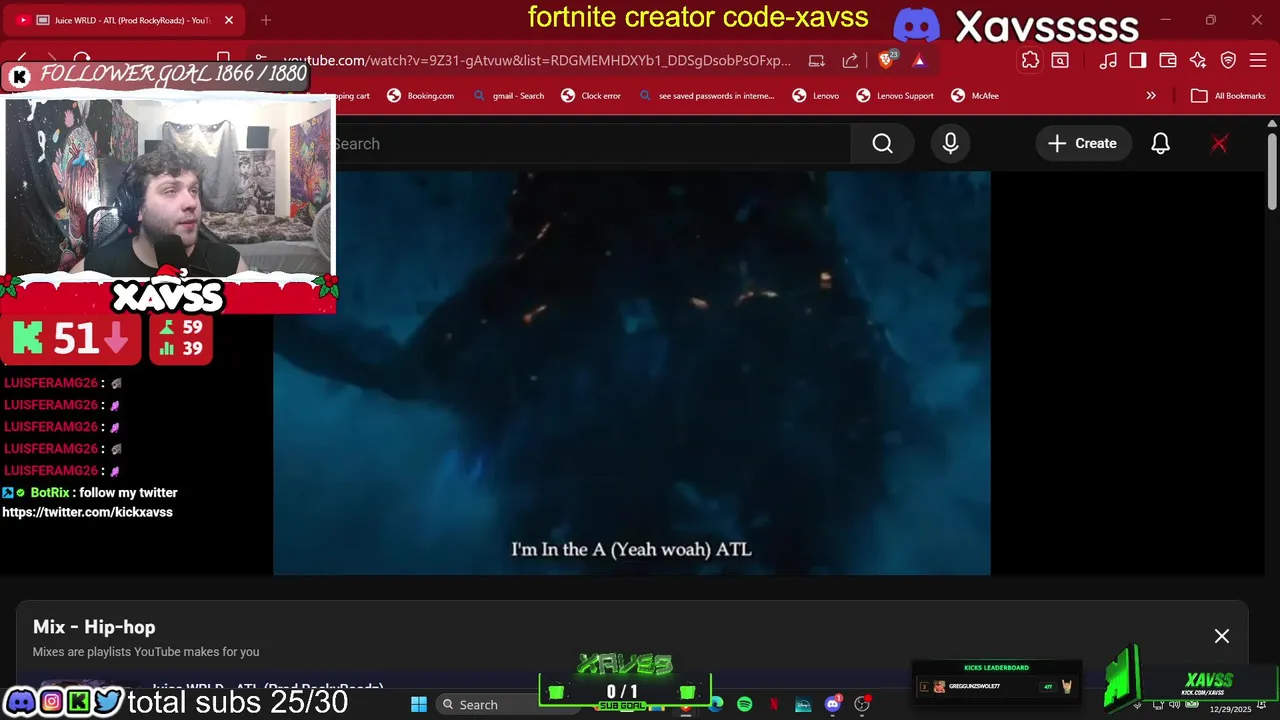Expand the hidden bookmarks overflow chevron

click(1151, 96)
